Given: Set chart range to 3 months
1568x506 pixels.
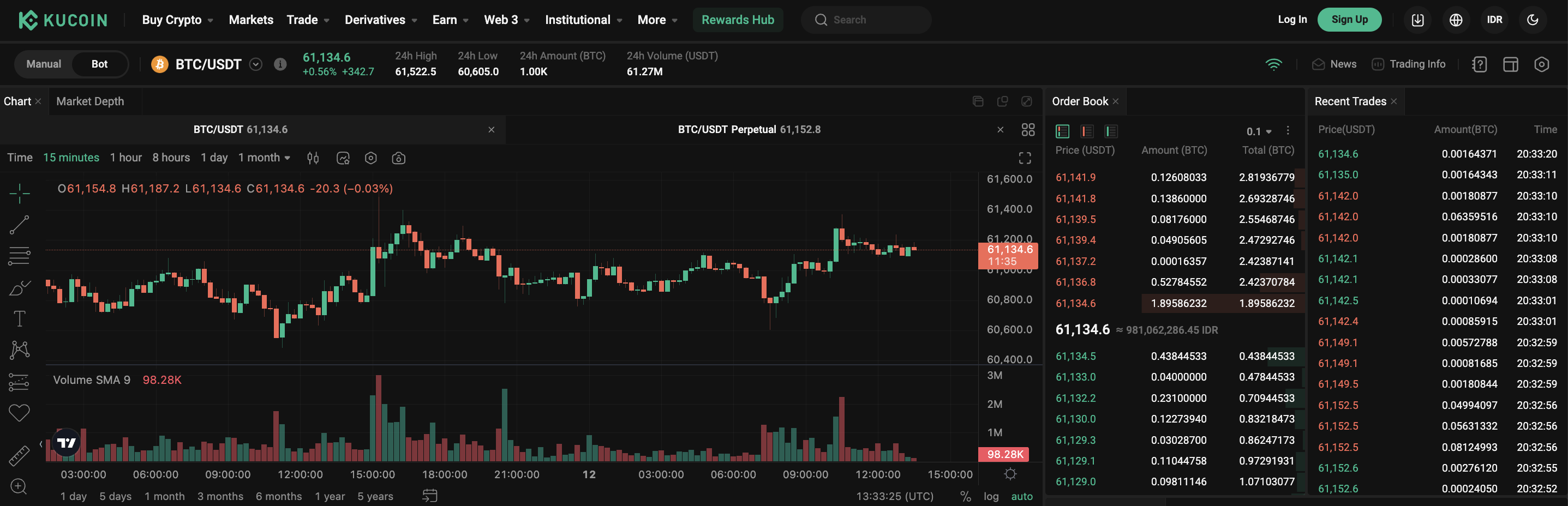Looking at the screenshot, I should tap(220, 496).
